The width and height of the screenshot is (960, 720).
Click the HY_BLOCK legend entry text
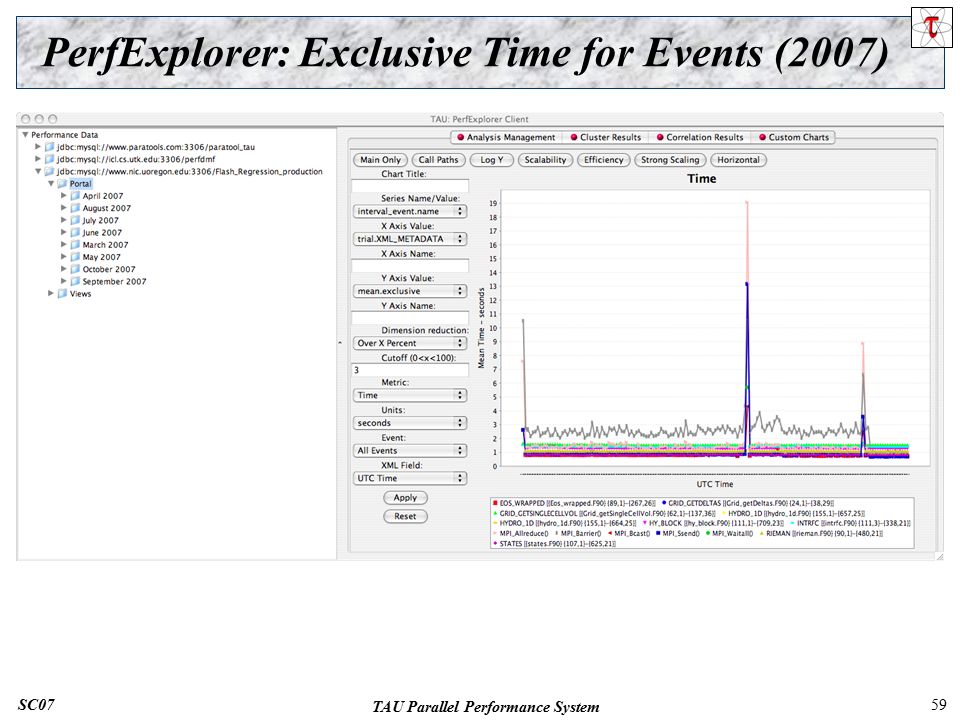click(716, 523)
